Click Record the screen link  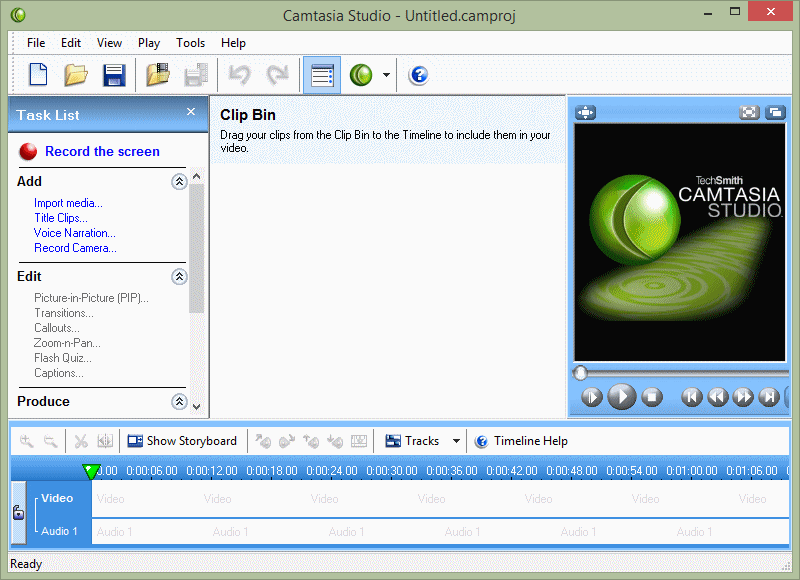[102, 152]
